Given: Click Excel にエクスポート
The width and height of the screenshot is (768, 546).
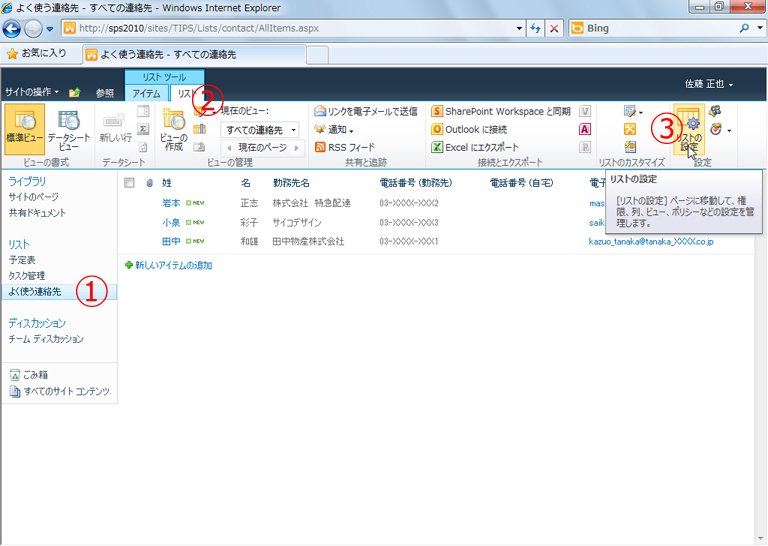Looking at the screenshot, I should point(475,147).
